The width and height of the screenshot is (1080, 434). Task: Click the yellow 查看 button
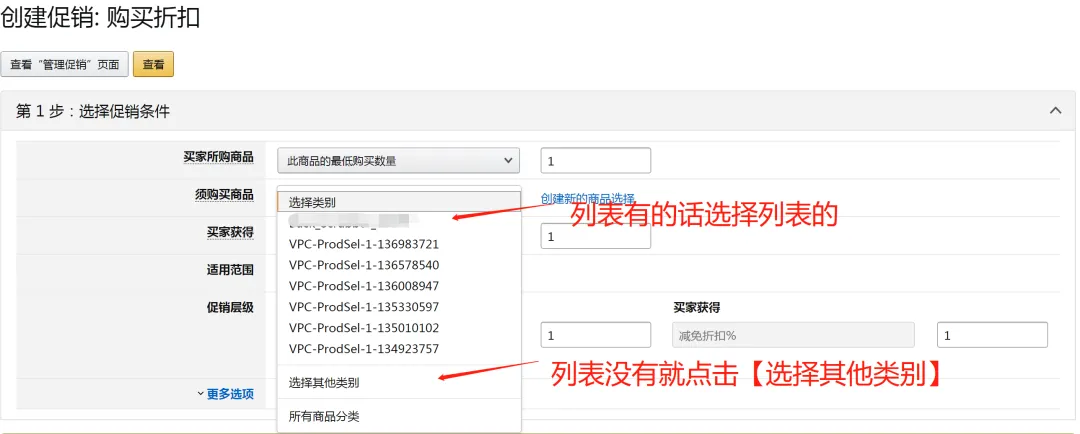[x=153, y=65]
